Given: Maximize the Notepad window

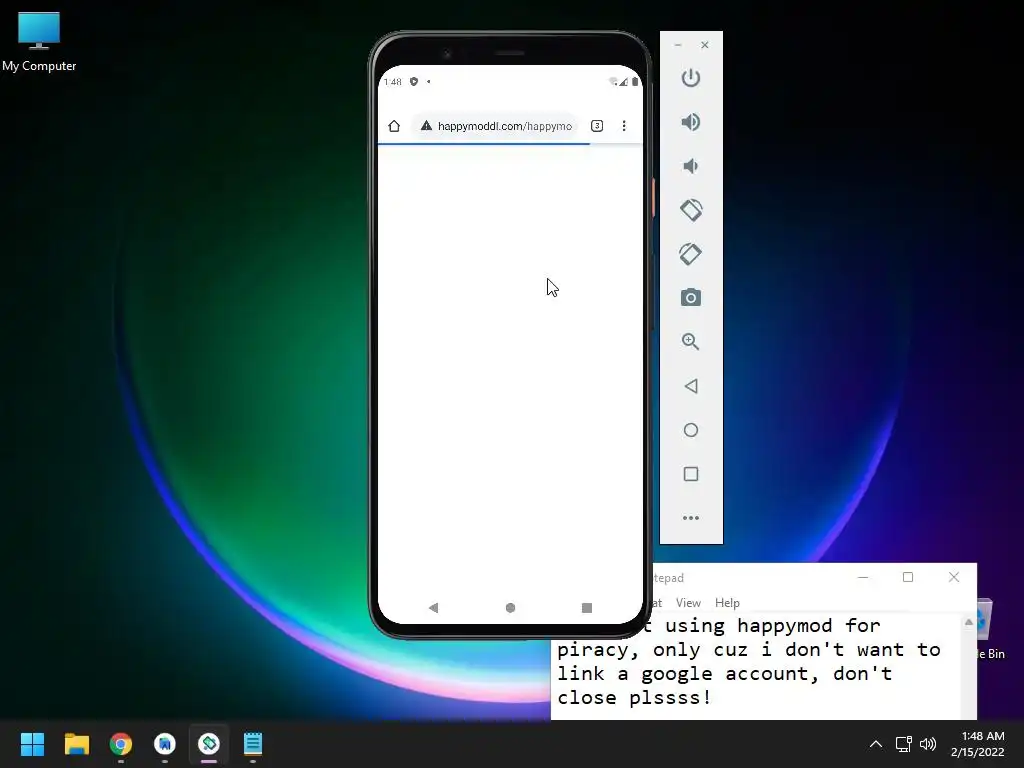Looking at the screenshot, I should pos(908,577).
